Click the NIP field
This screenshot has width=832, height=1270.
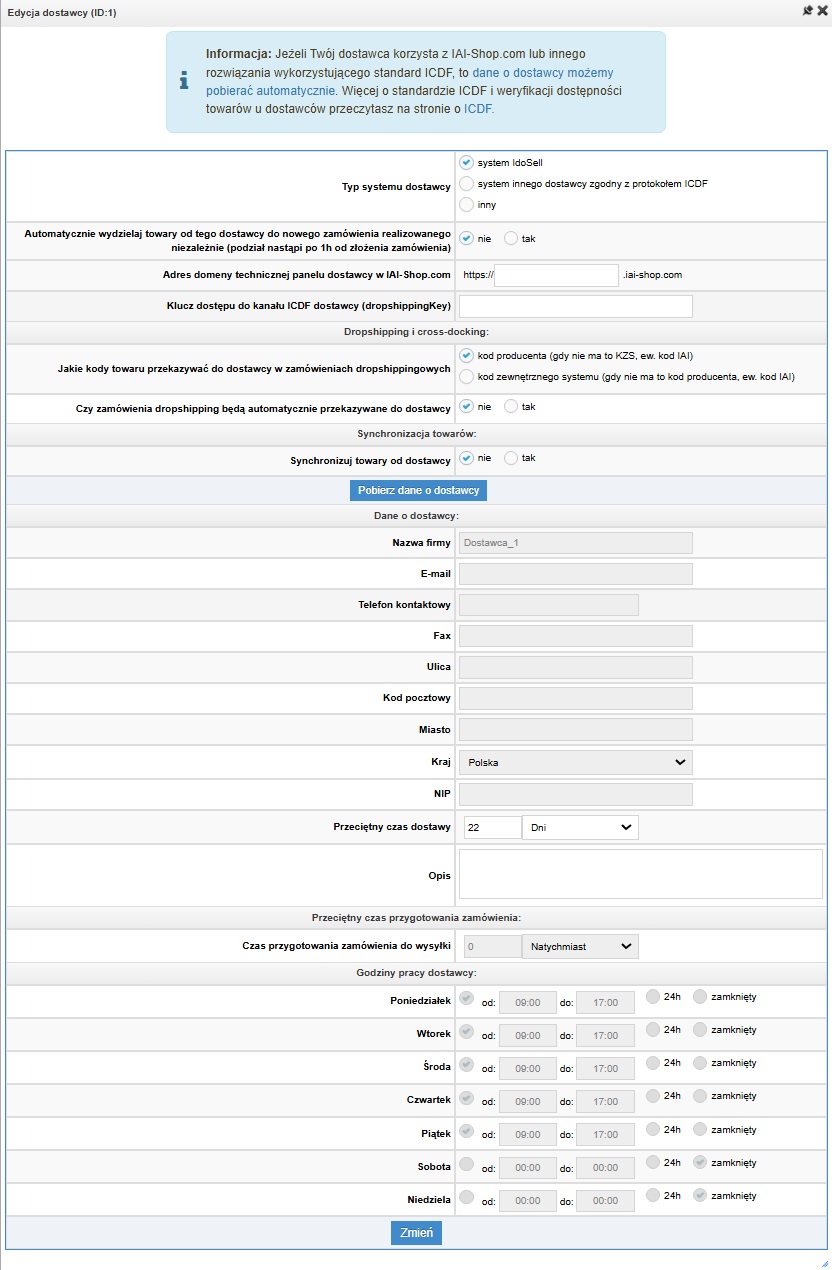pos(576,795)
